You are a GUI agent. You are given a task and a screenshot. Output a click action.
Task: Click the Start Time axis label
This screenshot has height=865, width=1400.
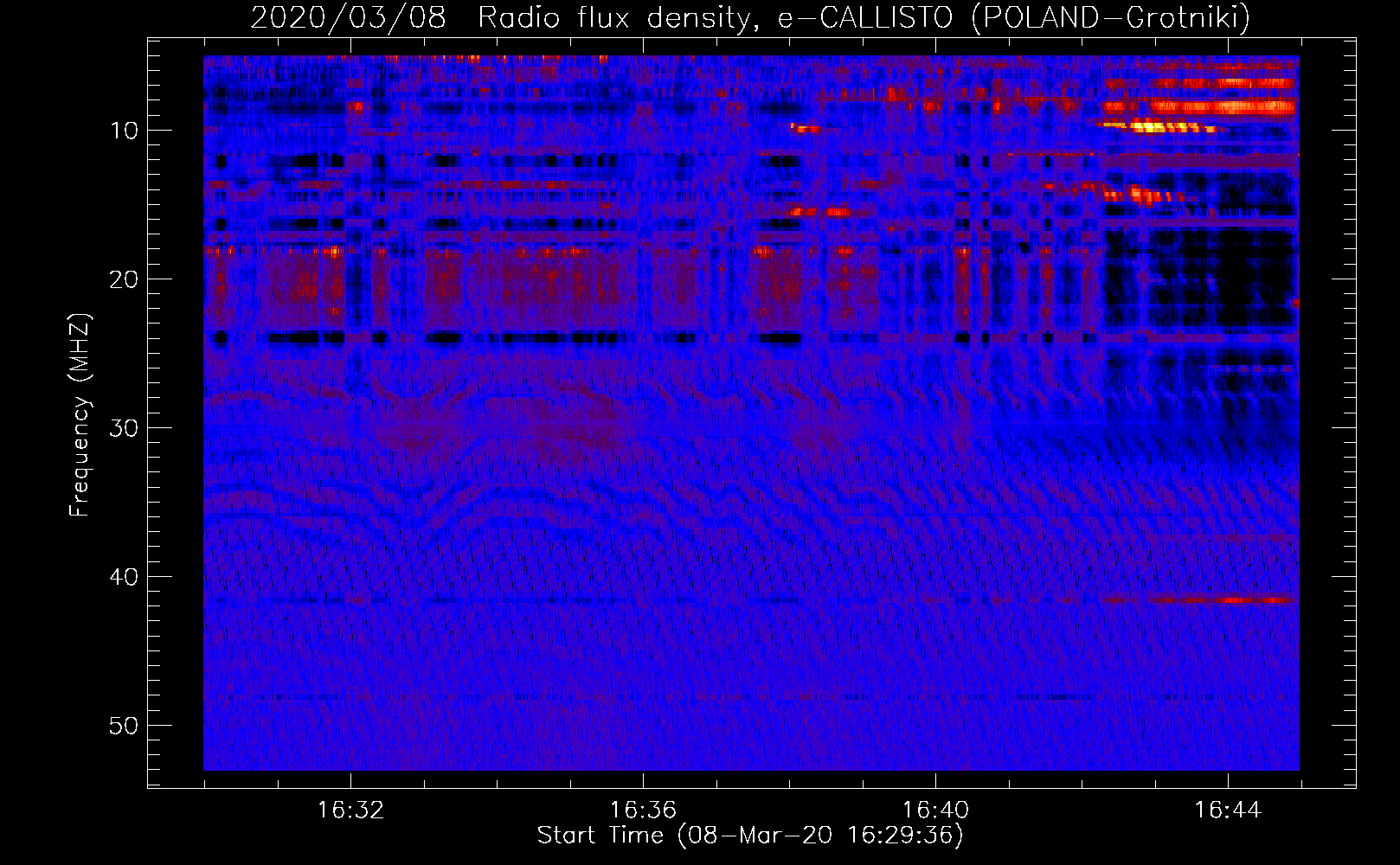coord(750,836)
